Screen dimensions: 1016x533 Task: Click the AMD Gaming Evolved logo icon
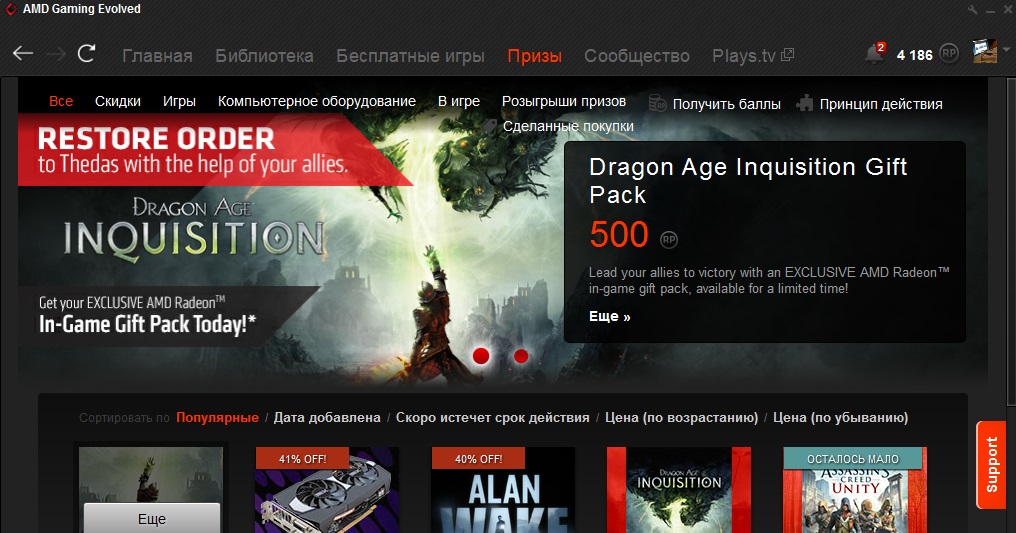pyautogui.click(x=10, y=9)
